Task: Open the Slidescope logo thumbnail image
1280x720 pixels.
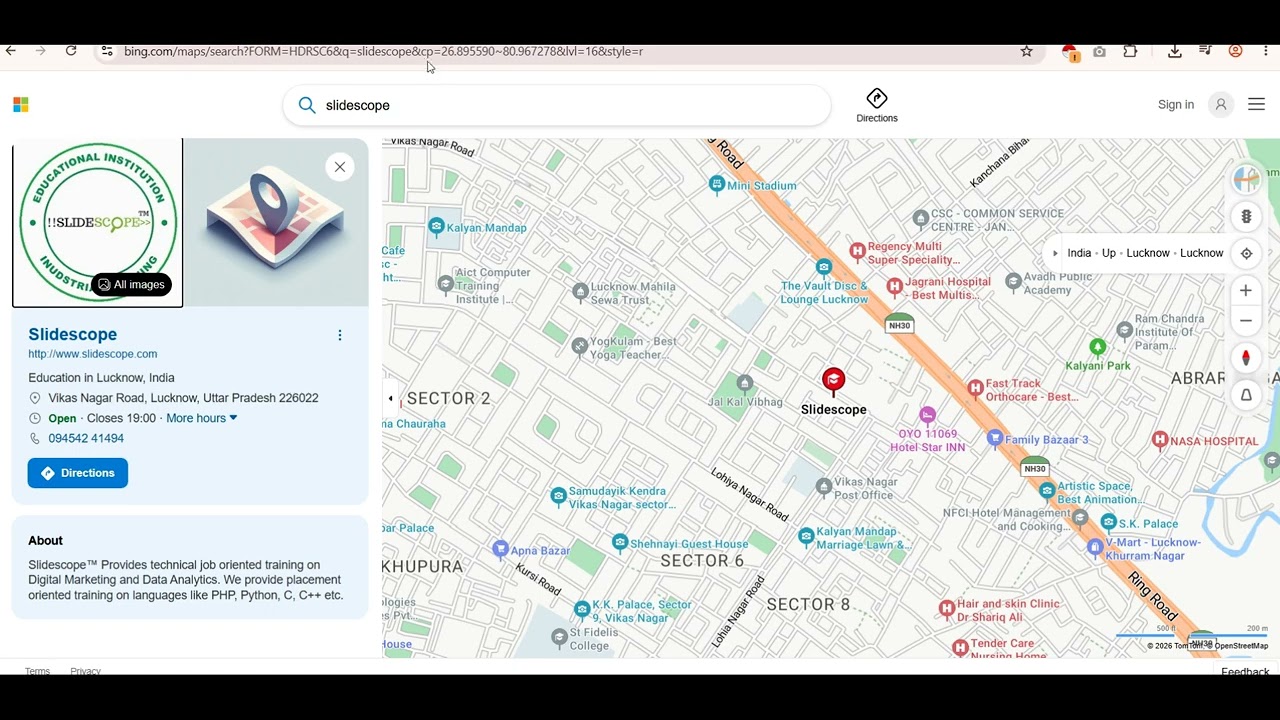Action: click(97, 222)
